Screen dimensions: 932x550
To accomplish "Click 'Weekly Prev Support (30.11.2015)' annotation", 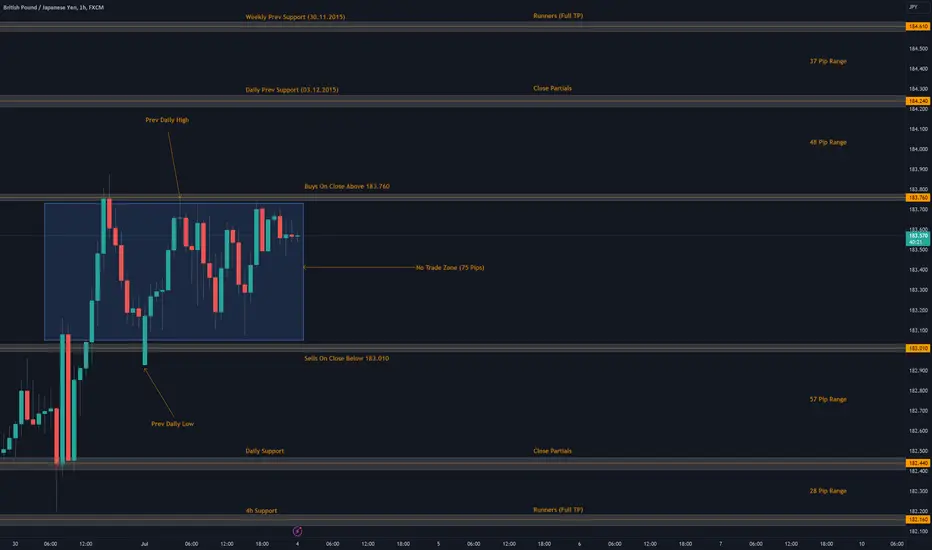I will click(x=295, y=17).
